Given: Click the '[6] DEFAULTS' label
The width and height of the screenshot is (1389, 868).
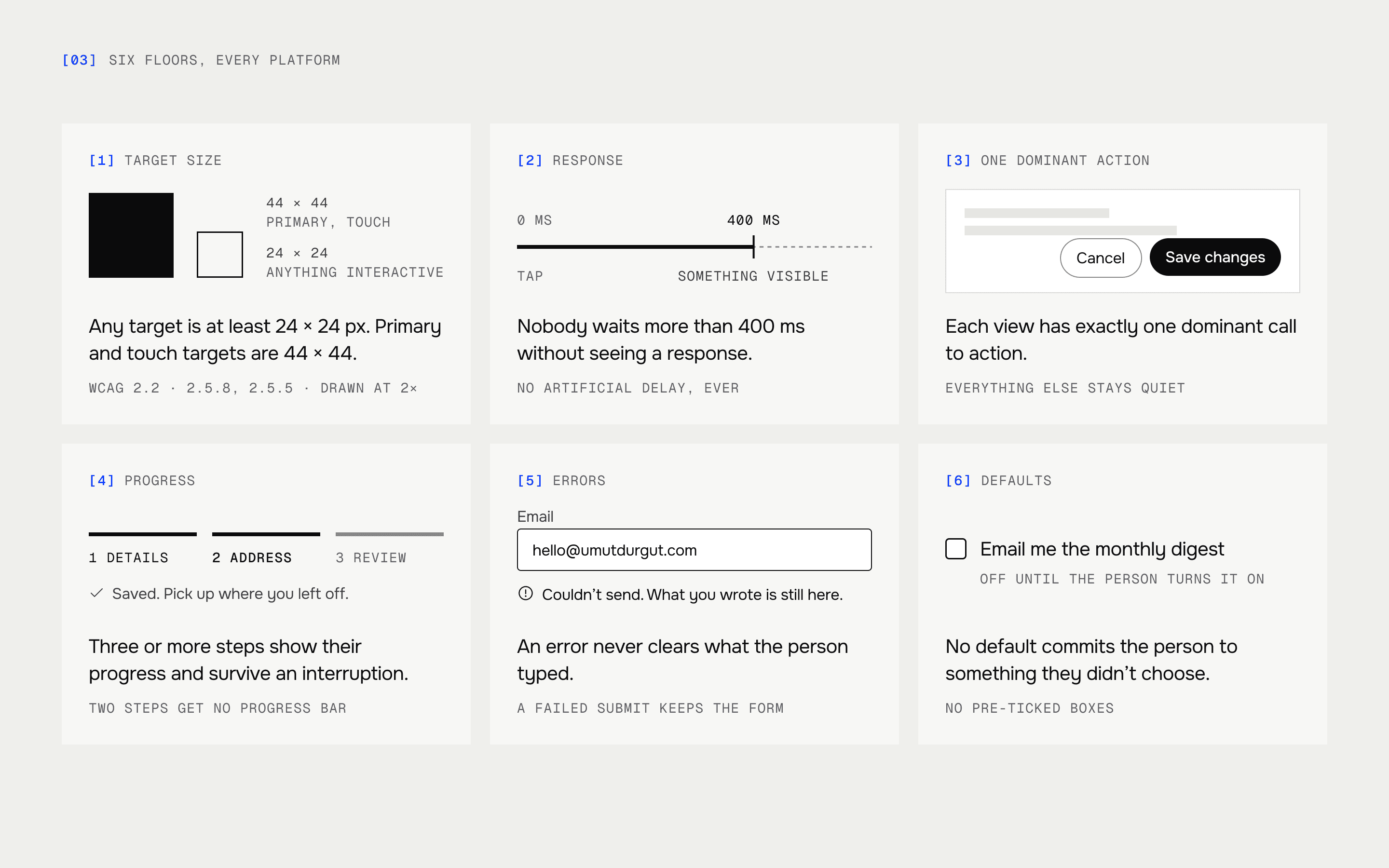Looking at the screenshot, I should [999, 481].
